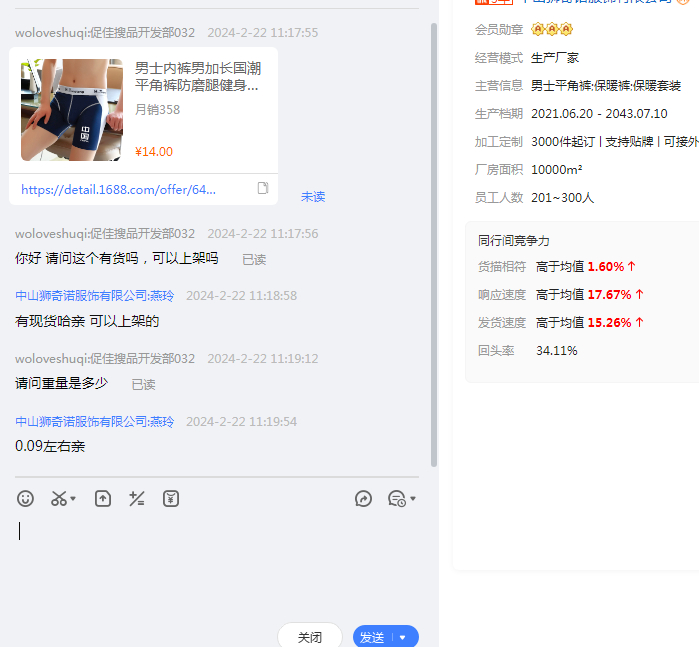The height and width of the screenshot is (647, 699).
Task: Click the forward message arrow icon
Action: click(x=363, y=498)
